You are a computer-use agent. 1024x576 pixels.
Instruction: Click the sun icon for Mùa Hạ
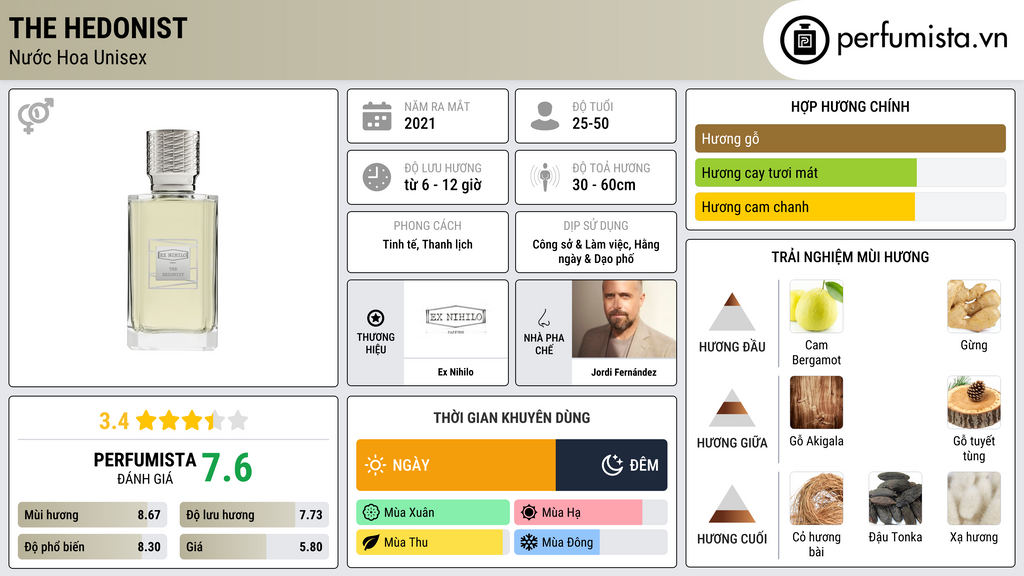pos(529,513)
